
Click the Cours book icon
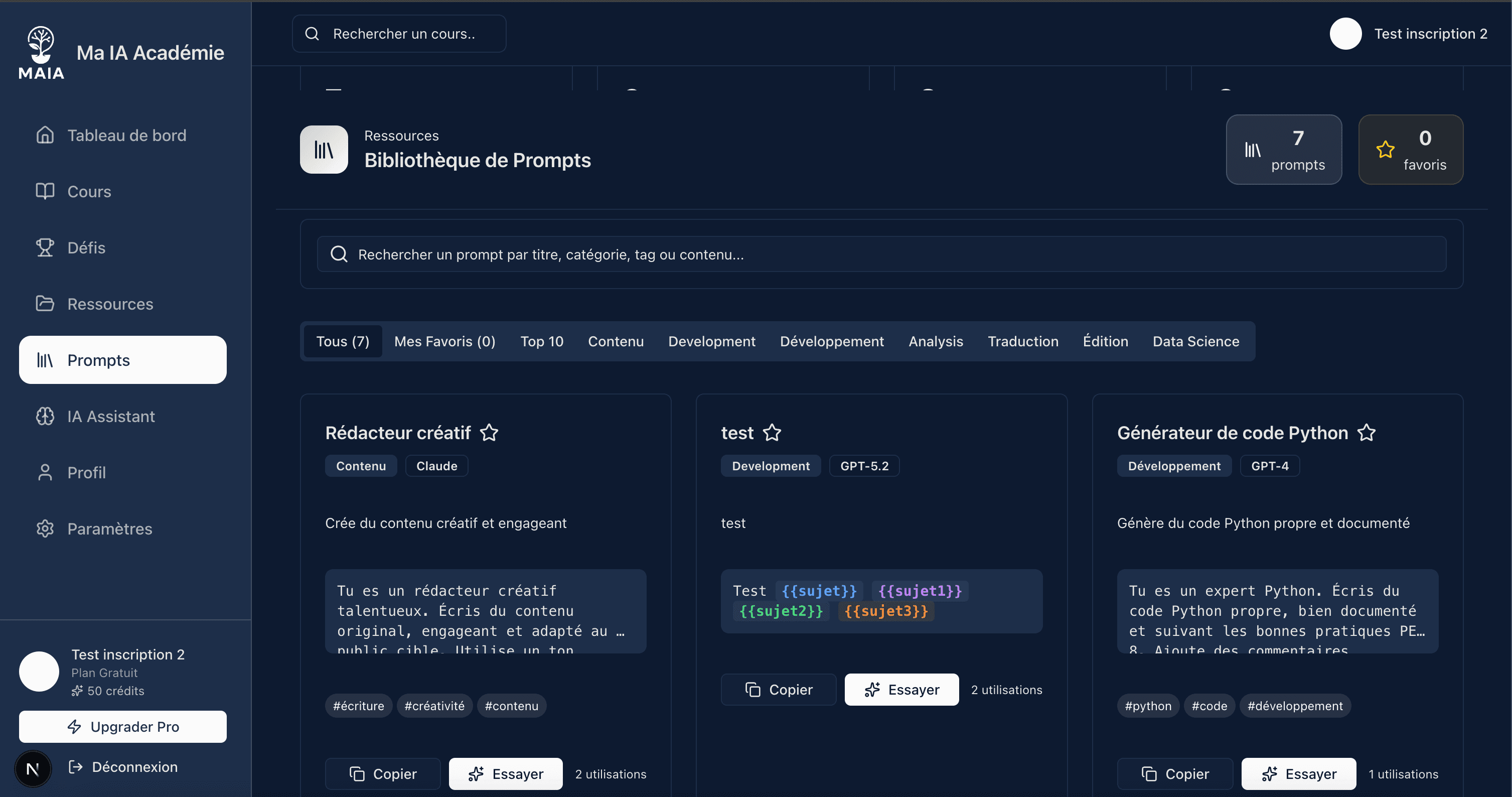point(45,191)
